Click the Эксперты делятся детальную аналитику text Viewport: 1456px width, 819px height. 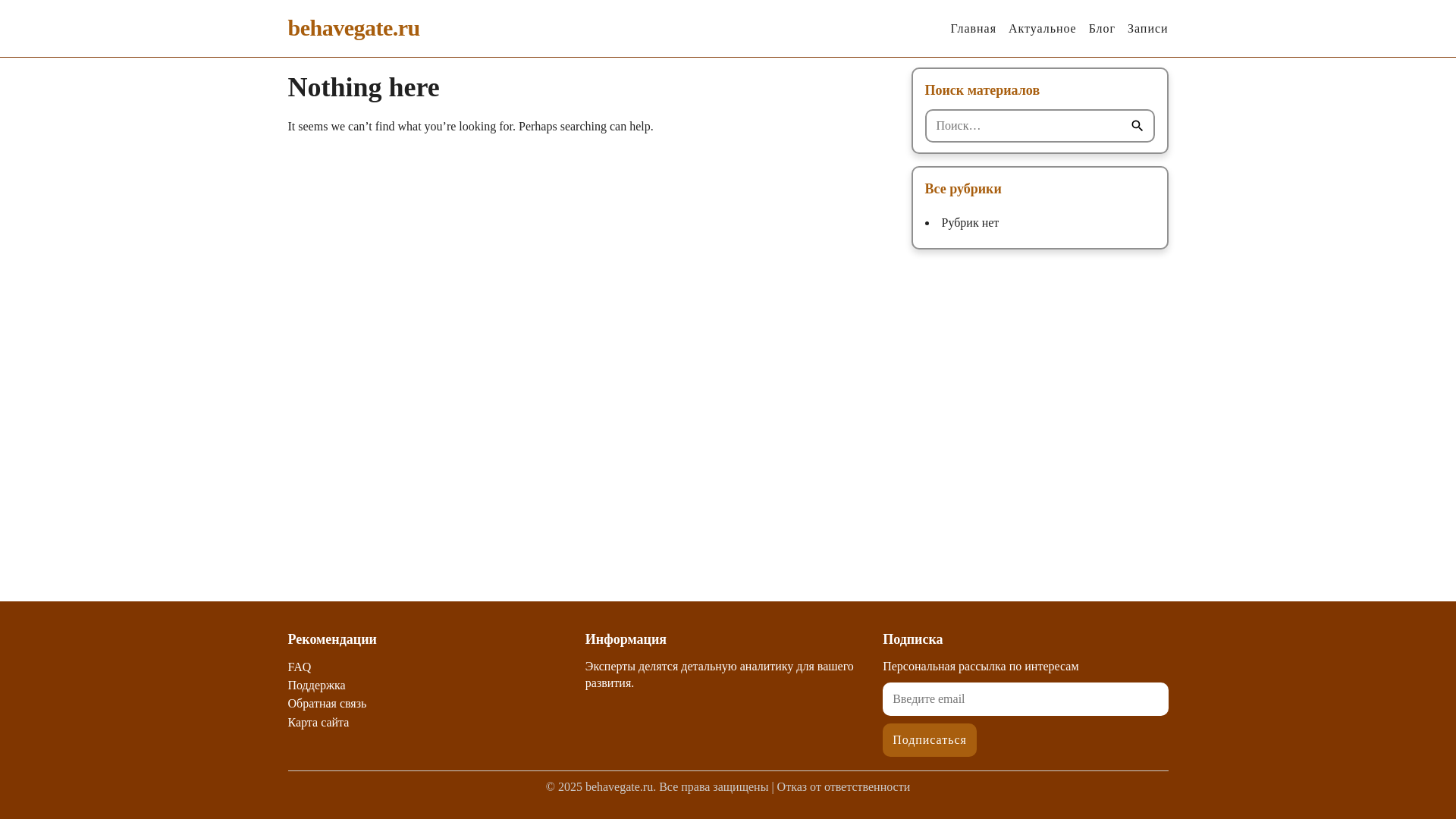tap(719, 675)
